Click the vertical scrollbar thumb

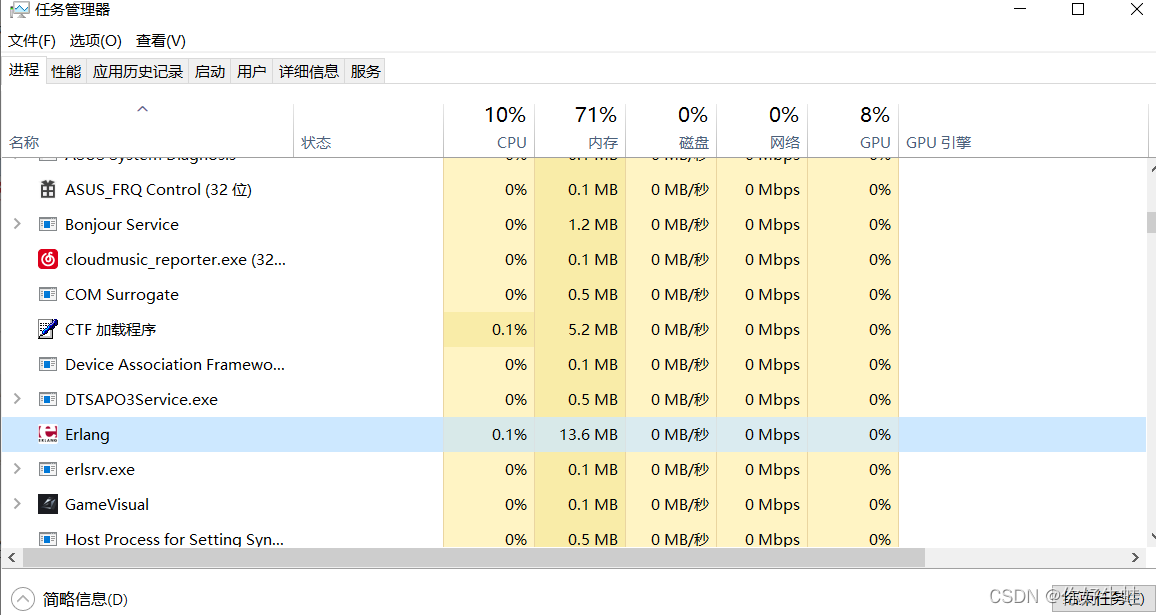(x=1152, y=223)
